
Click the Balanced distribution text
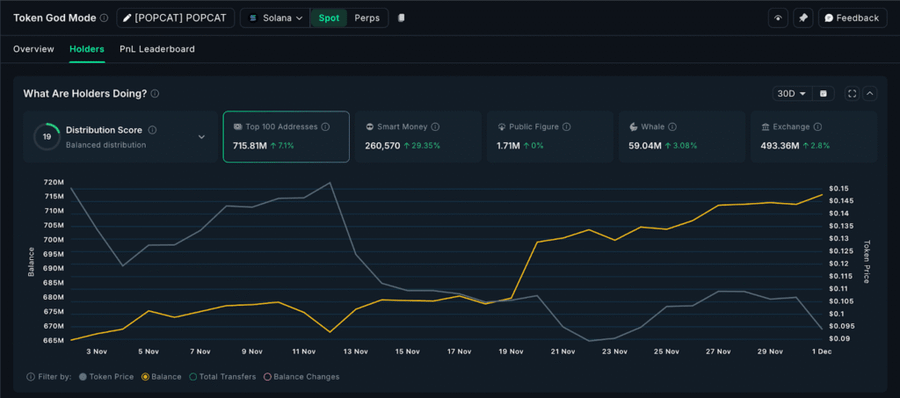pos(106,145)
